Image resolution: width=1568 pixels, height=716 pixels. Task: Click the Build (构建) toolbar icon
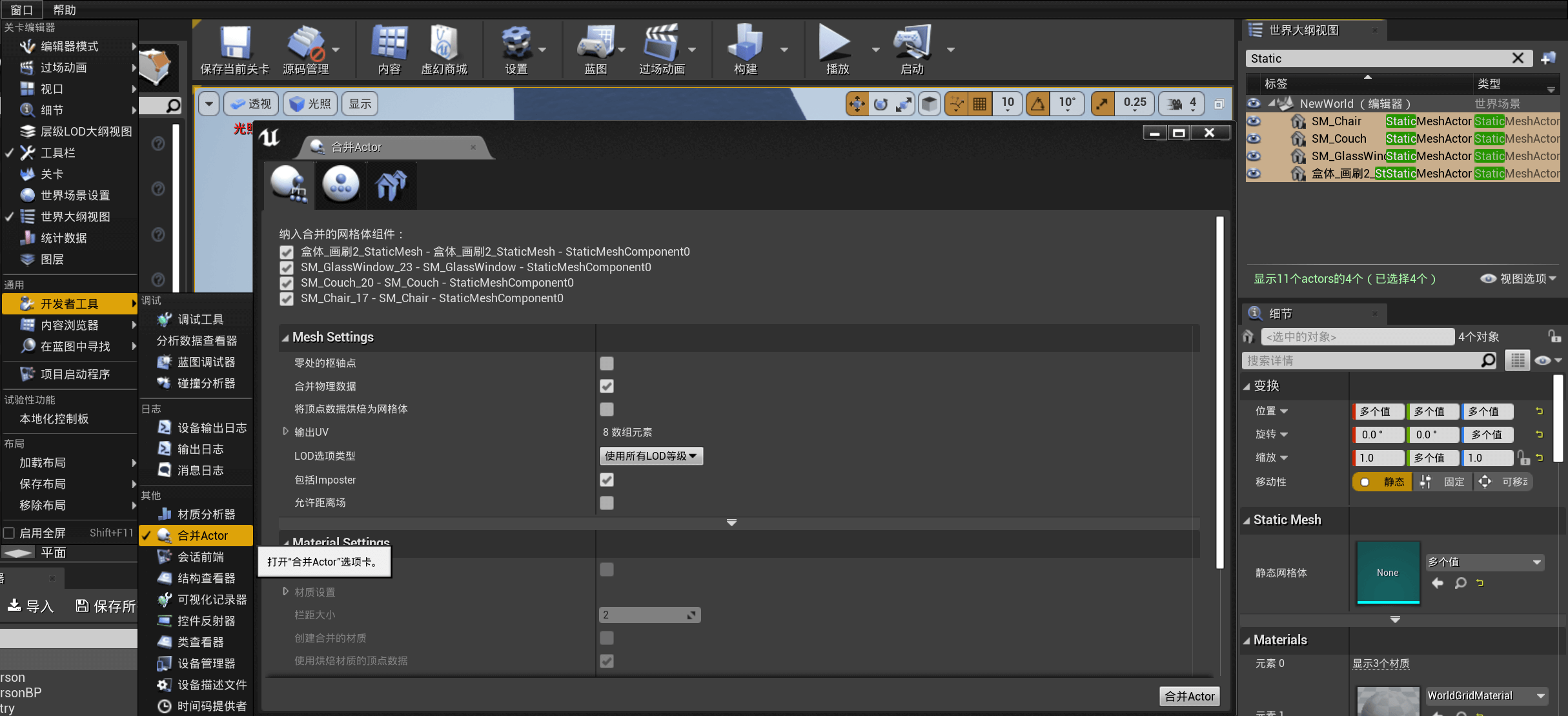coord(745,50)
